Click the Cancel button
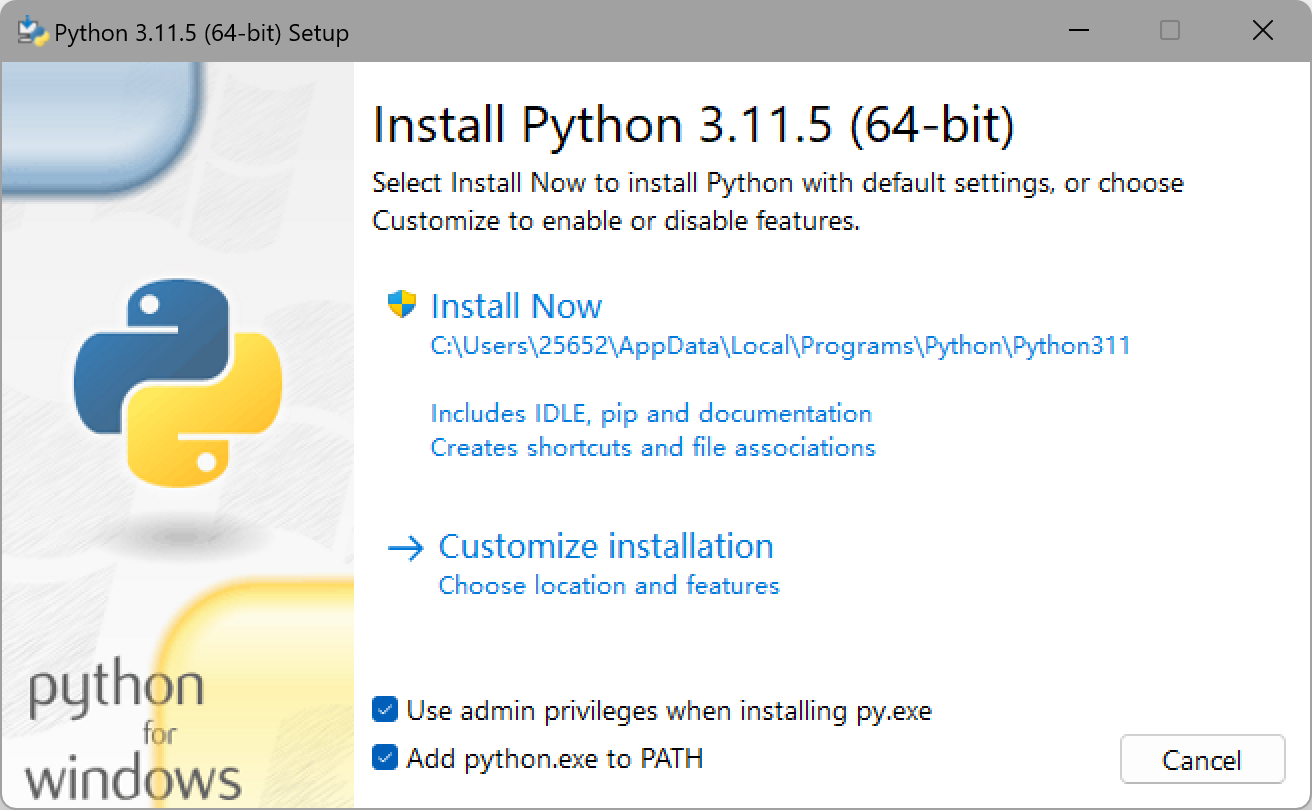 pos(1202,760)
